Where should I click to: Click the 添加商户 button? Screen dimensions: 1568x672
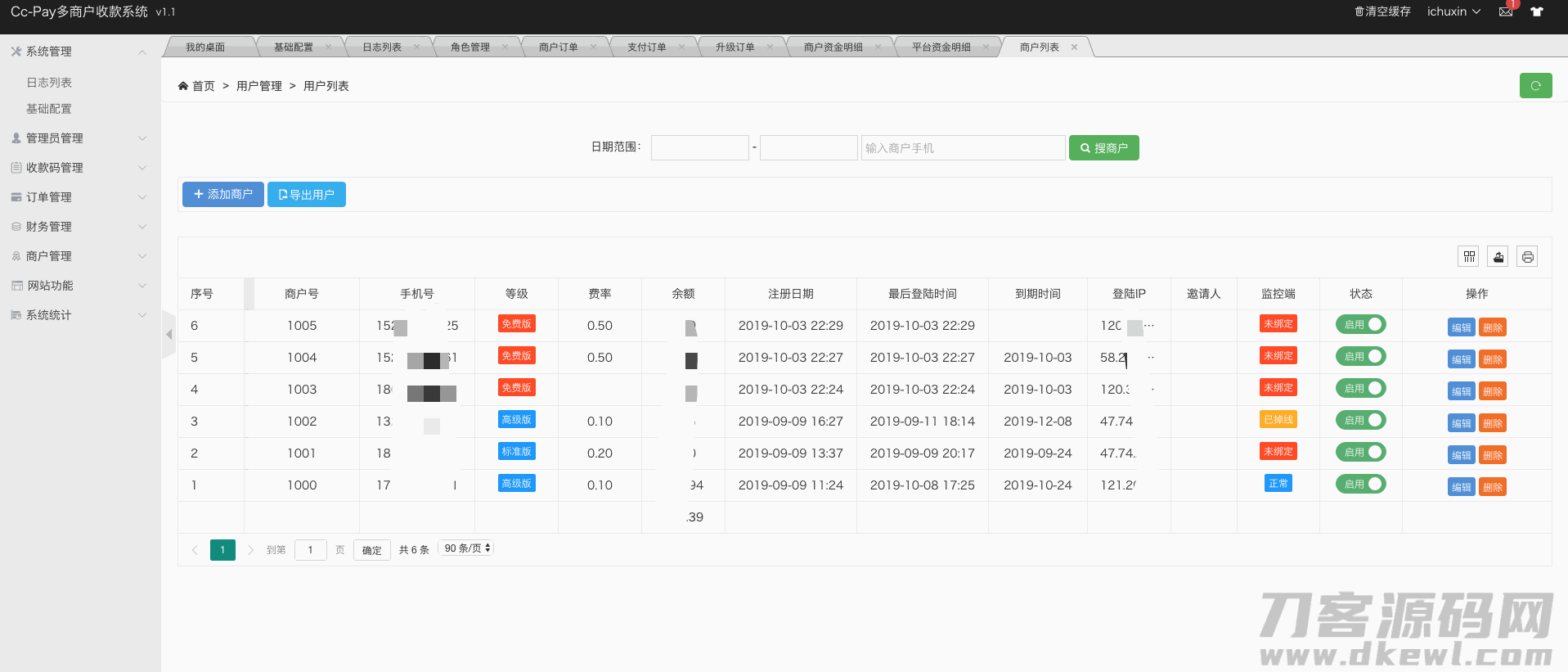coord(222,195)
